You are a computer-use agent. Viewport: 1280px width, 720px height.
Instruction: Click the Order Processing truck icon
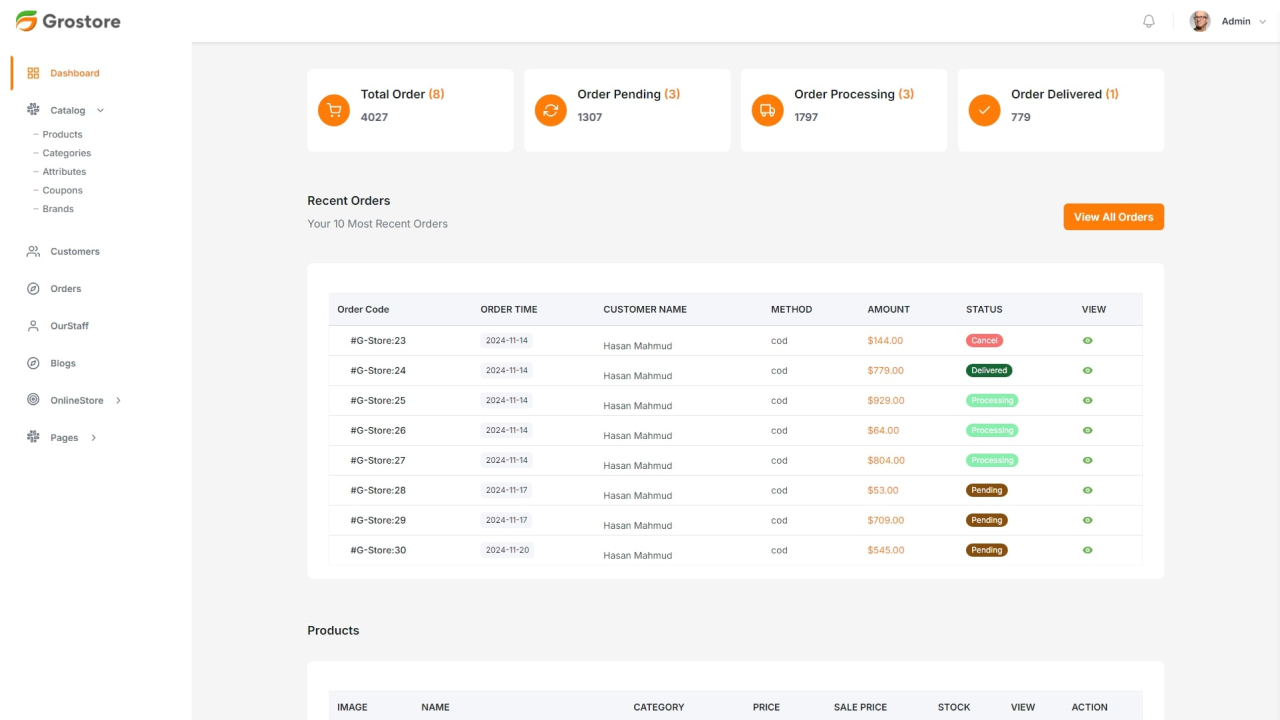pos(768,110)
